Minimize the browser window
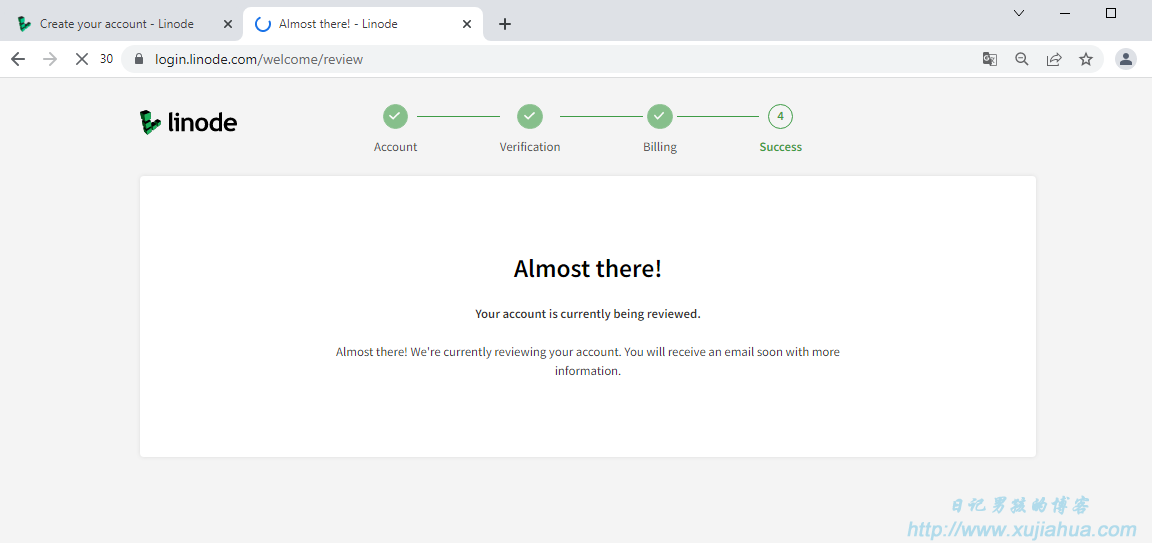Viewport: 1152px width, 543px height. (1065, 13)
